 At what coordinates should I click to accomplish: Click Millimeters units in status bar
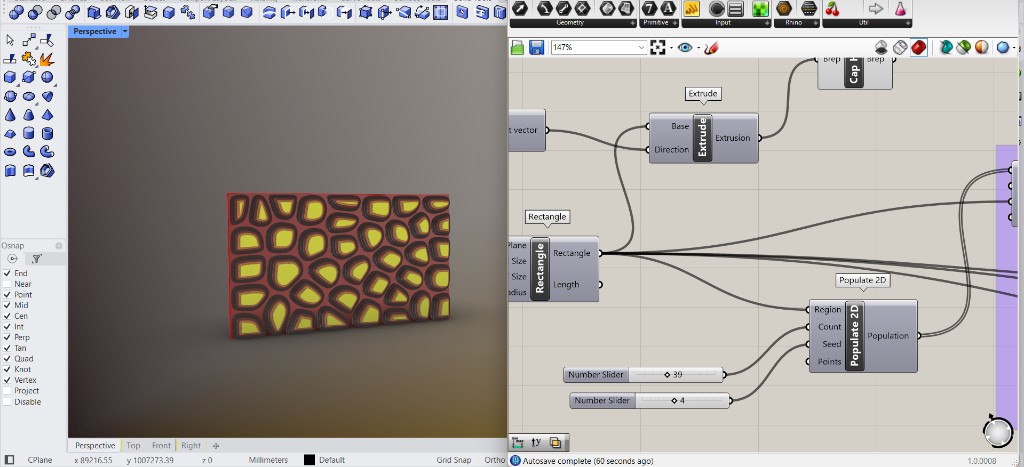(268, 460)
